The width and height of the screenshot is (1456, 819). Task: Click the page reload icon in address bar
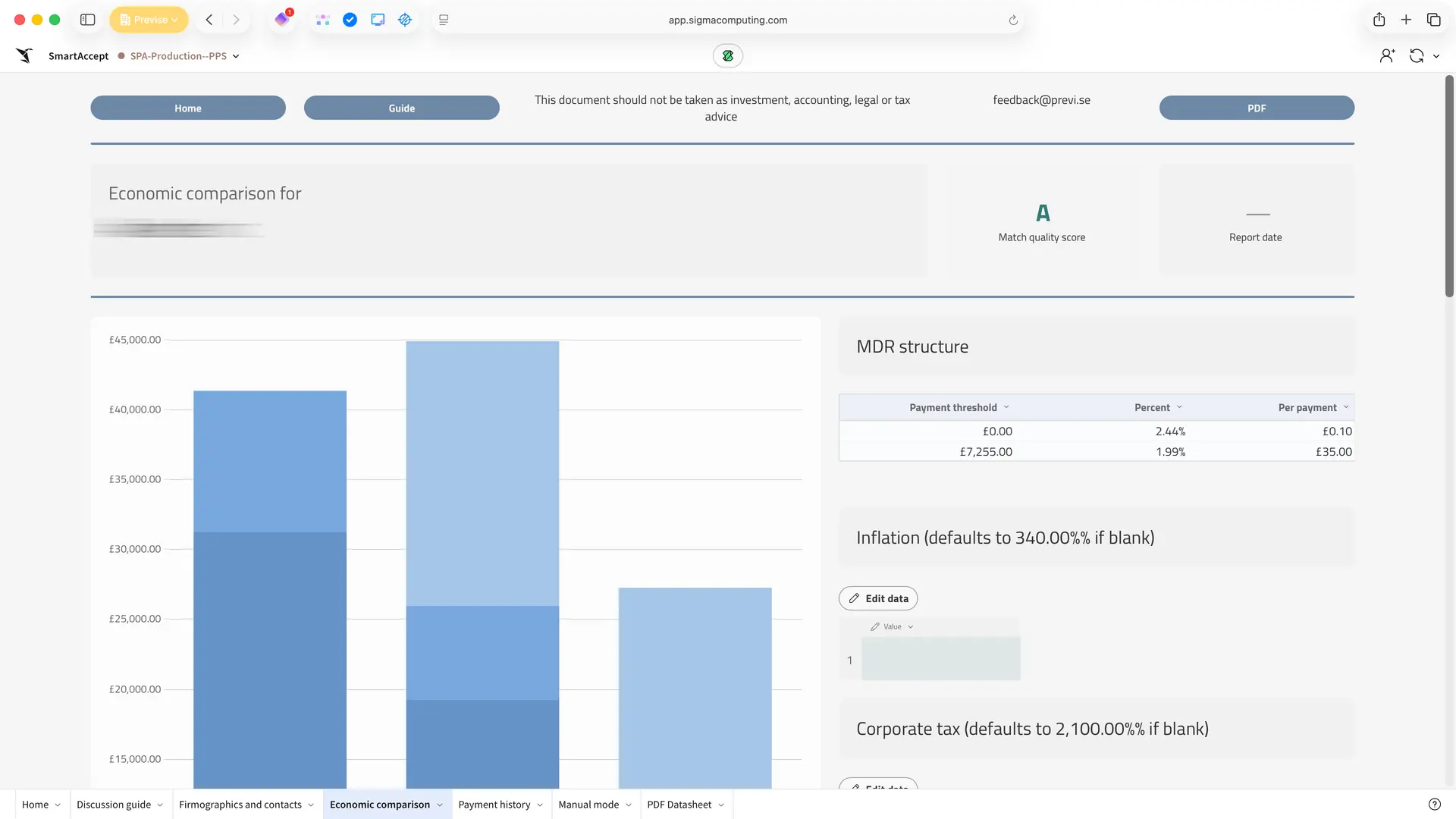pyautogui.click(x=1013, y=20)
